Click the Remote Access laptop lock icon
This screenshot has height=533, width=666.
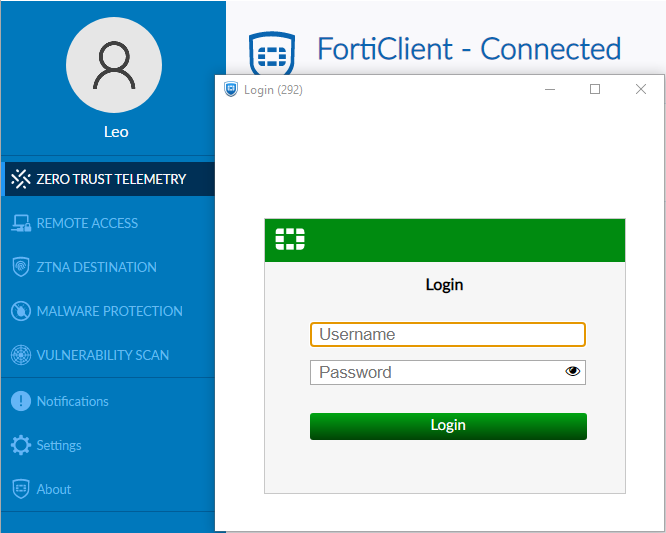click(20, 223)
